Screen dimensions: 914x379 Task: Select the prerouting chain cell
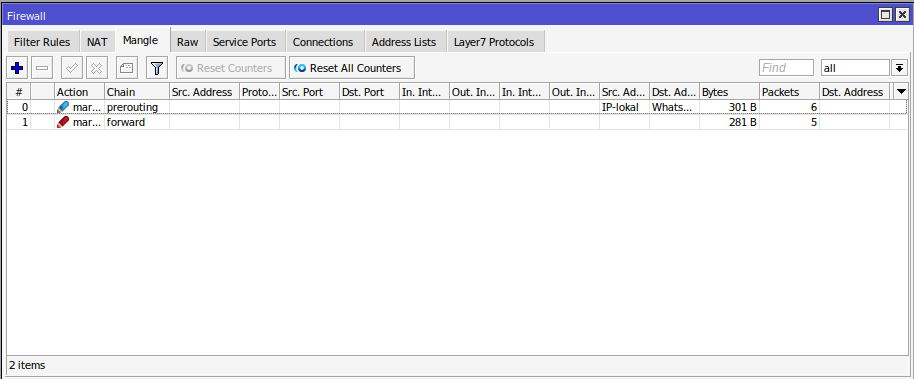(x=137, y=107)
